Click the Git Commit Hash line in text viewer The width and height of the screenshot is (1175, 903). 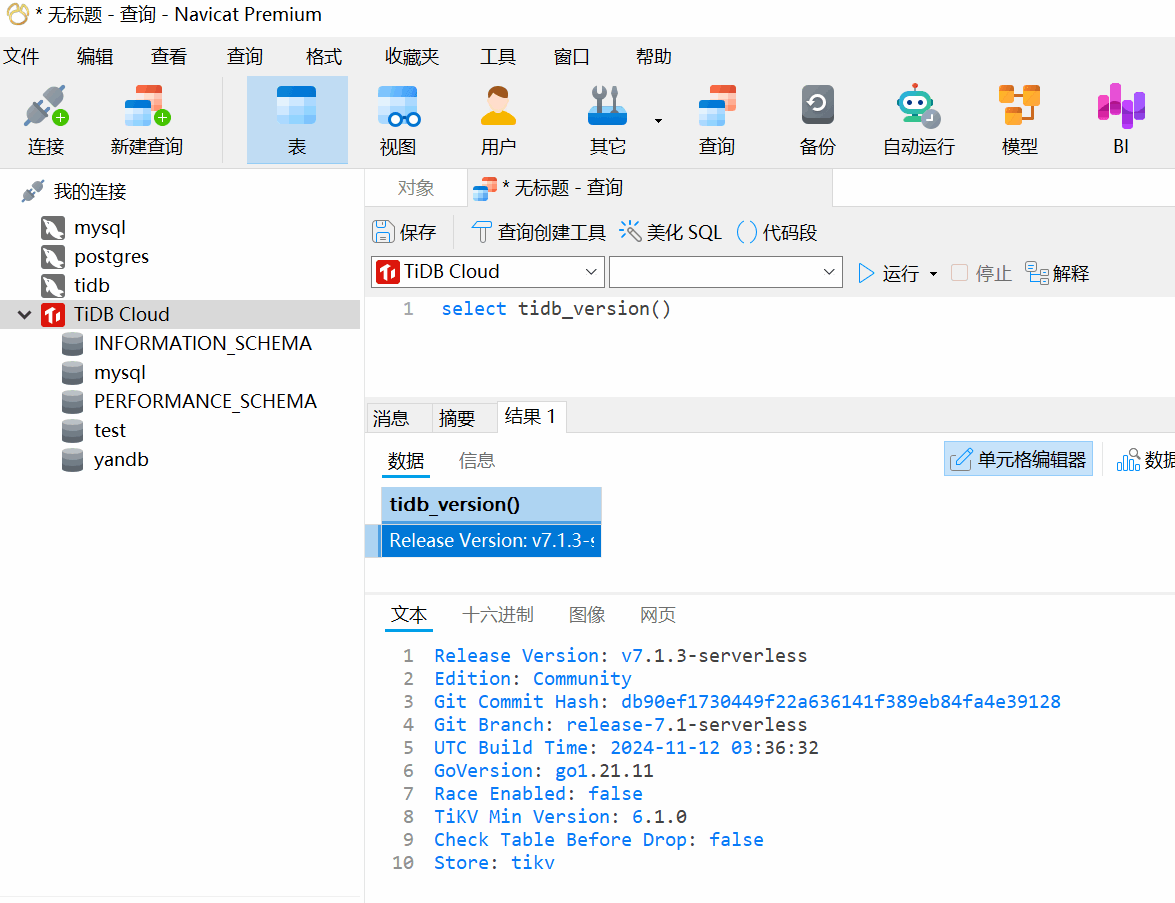(747, 701)
